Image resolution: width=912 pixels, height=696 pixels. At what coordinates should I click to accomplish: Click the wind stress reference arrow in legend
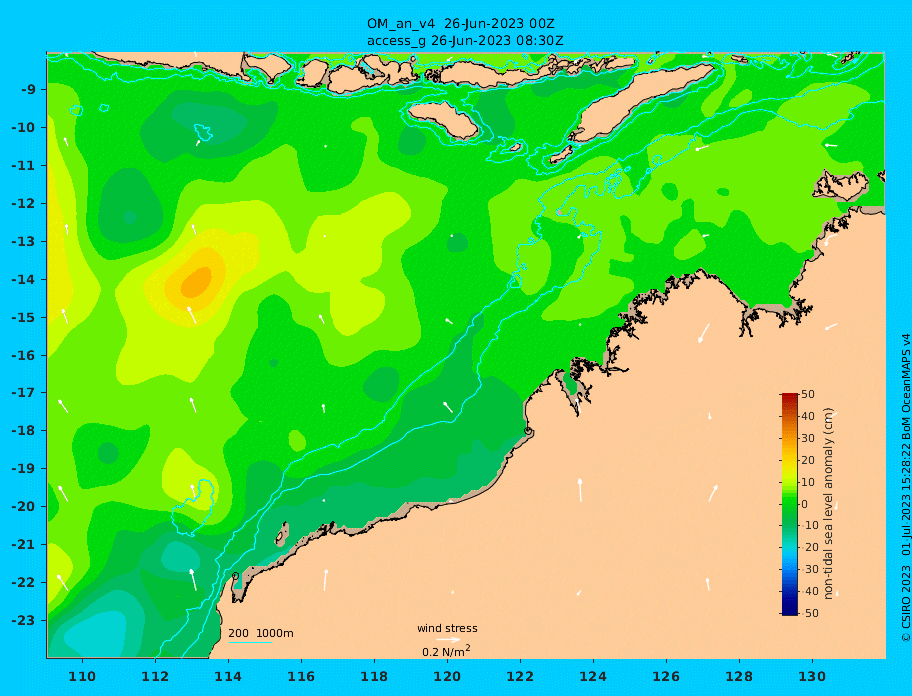point(448,640)
